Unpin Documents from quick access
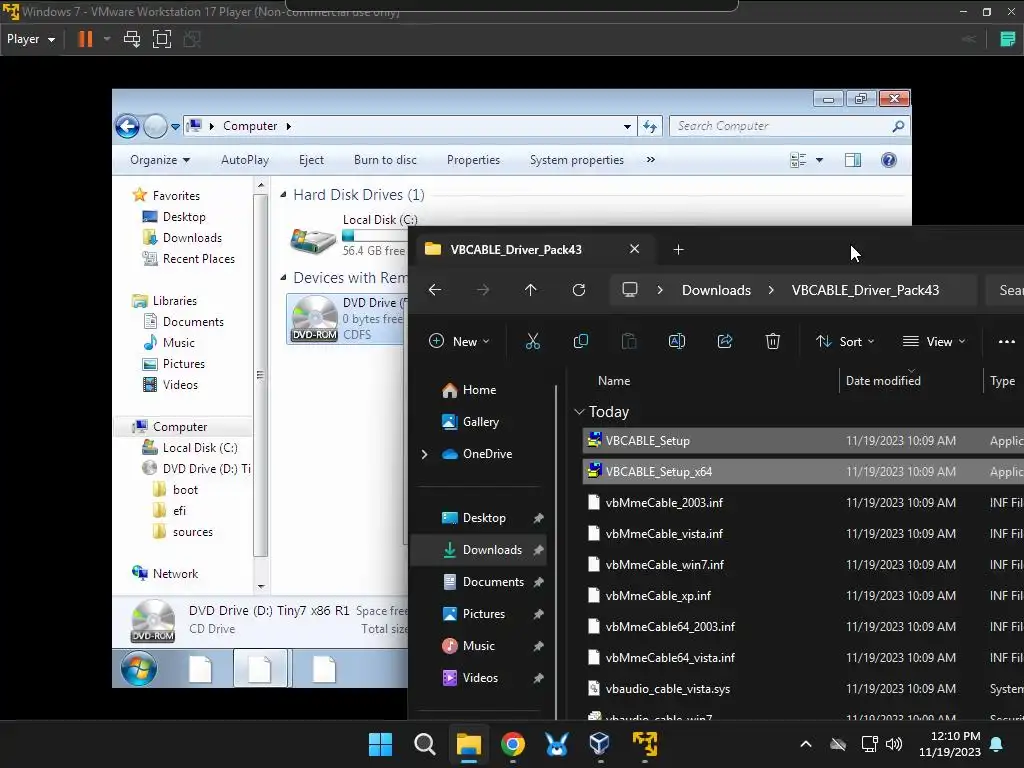Image resolution: width=1024 pixels, height=768 pixels. (x=538, y=582)
